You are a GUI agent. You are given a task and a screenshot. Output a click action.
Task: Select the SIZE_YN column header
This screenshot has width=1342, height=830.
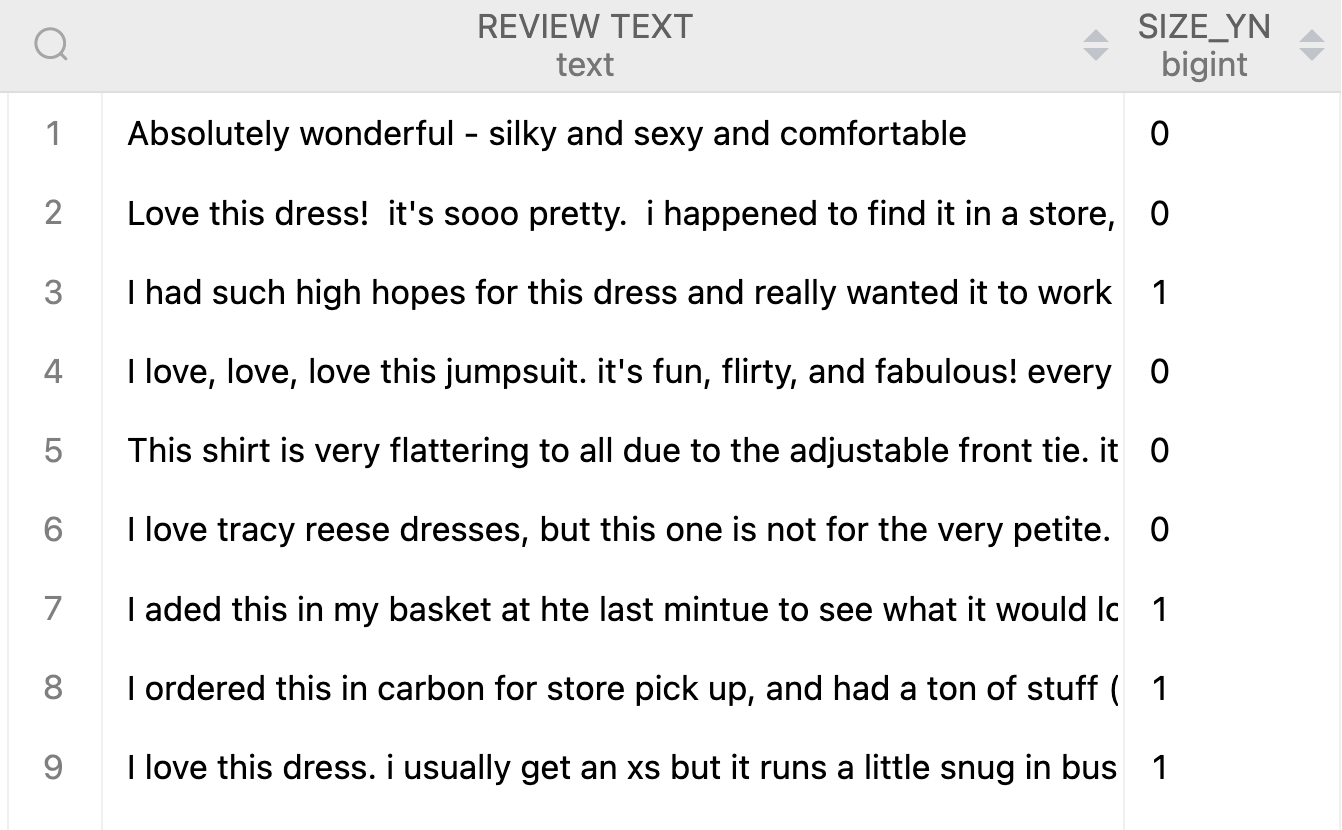point(1204,45)
